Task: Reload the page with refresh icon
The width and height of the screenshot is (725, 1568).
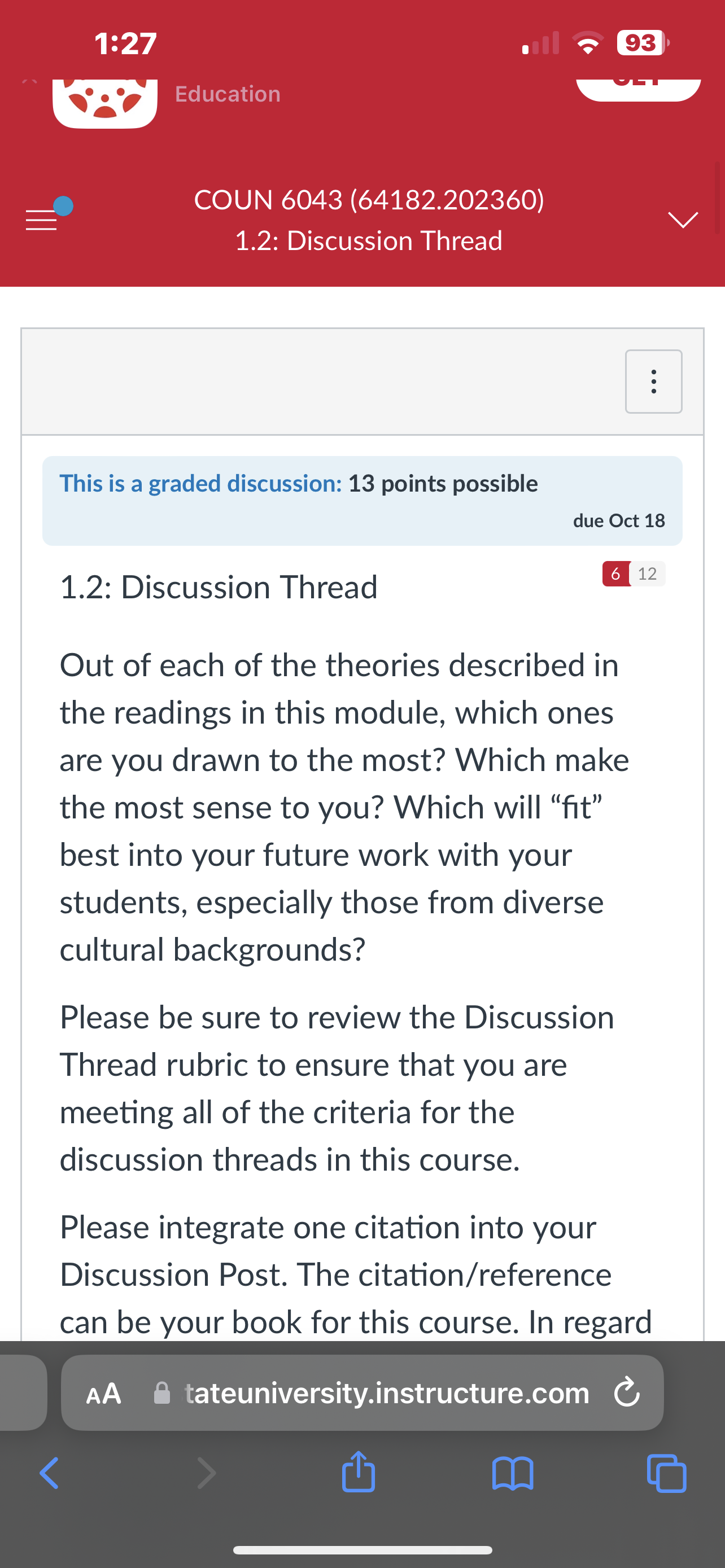Action: pyautogui.click(x=626, y=1392)
